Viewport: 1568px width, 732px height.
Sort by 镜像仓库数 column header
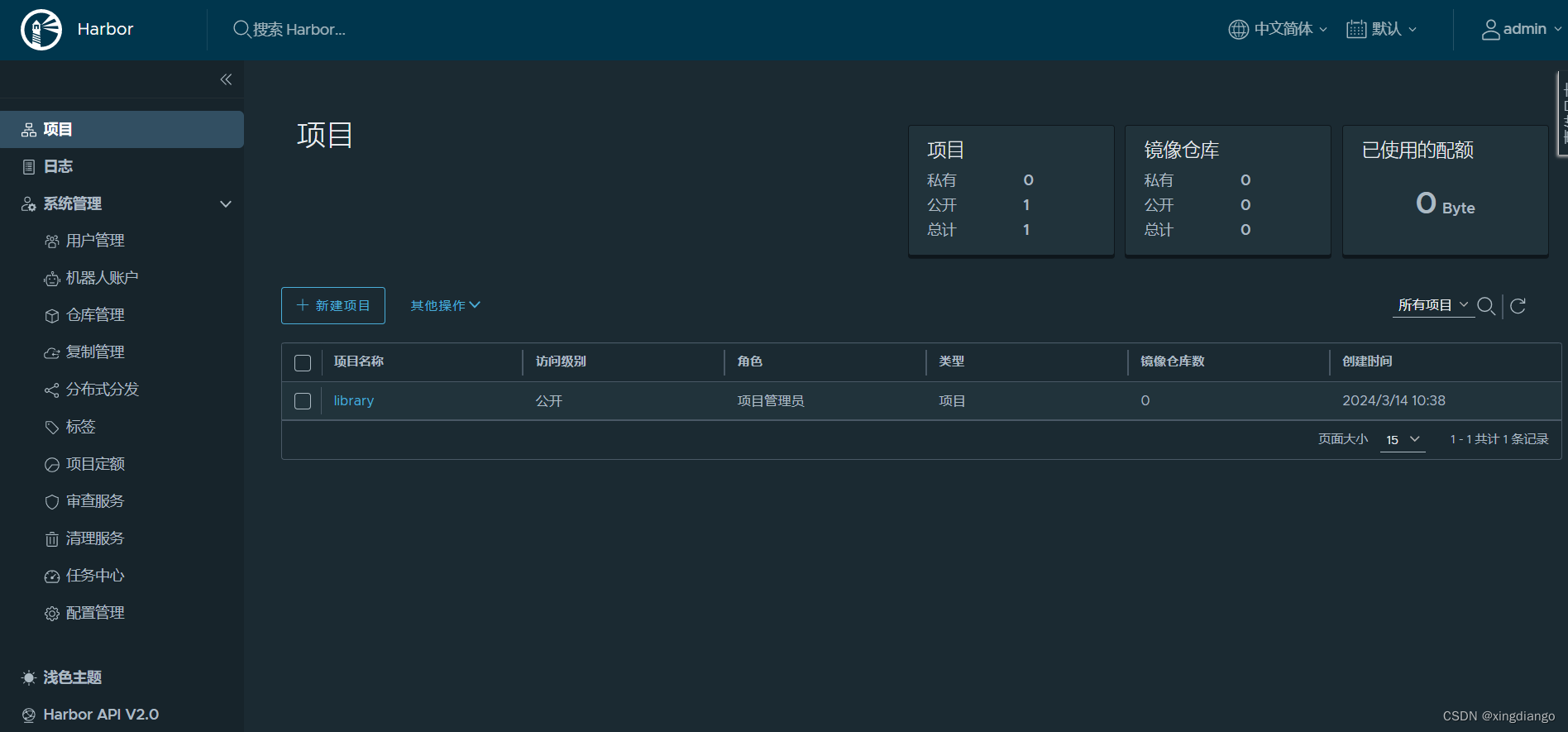pos(1173,362)
